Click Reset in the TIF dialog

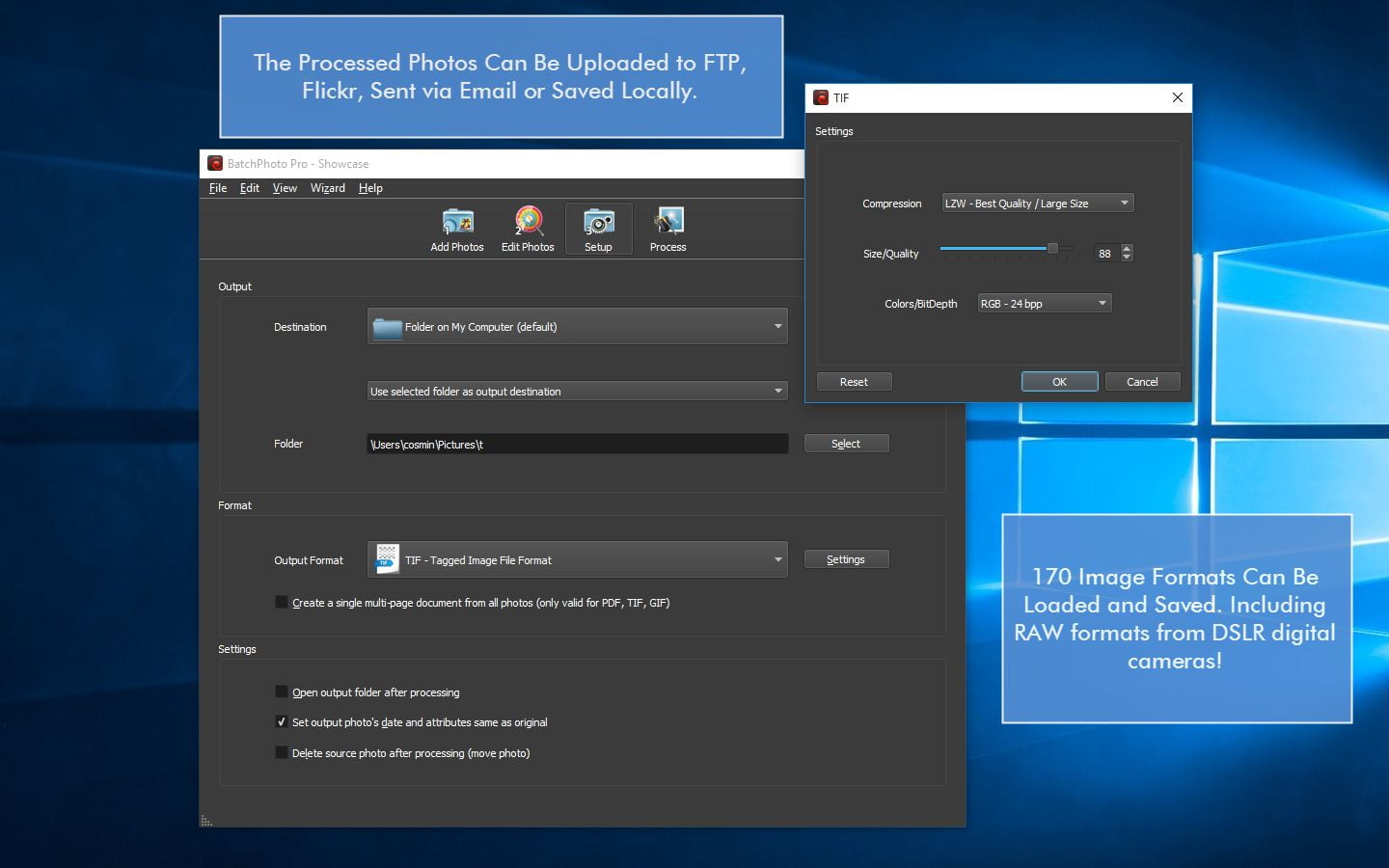pos(854,382)
